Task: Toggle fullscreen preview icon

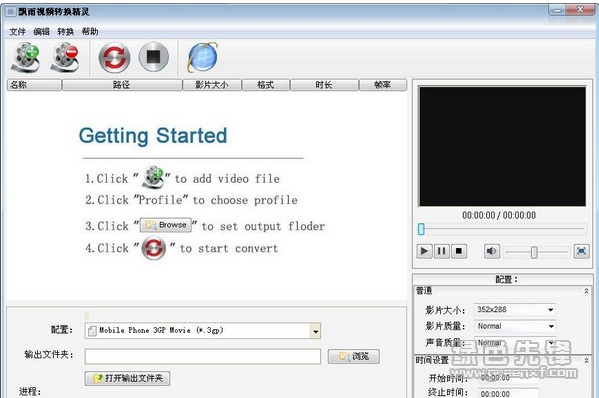Action: point(581,251)
